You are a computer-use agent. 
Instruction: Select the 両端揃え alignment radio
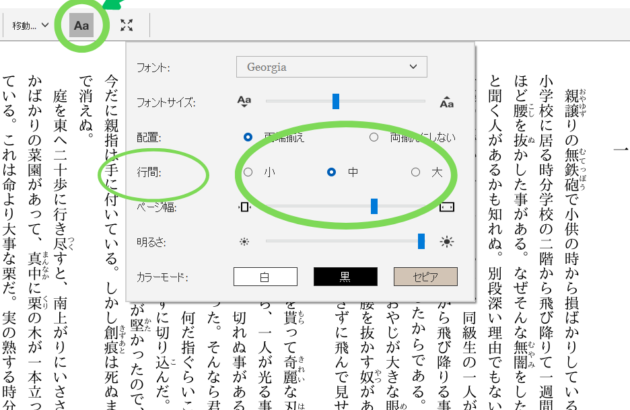tap(248, 137)
